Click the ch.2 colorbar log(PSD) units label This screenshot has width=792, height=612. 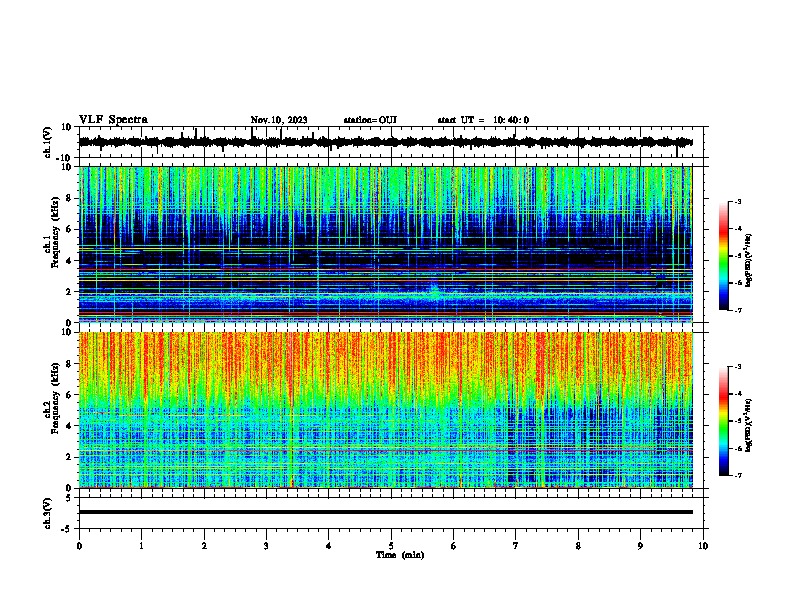(749, 425)
